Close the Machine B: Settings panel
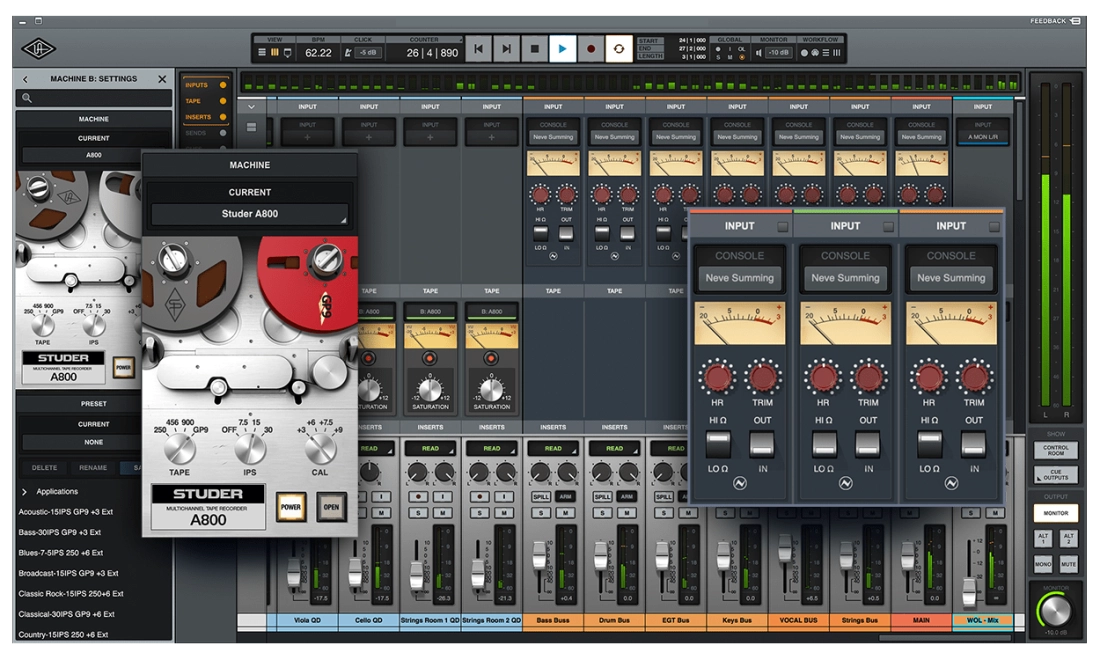 pyautogui.click(x=162, y=79)
